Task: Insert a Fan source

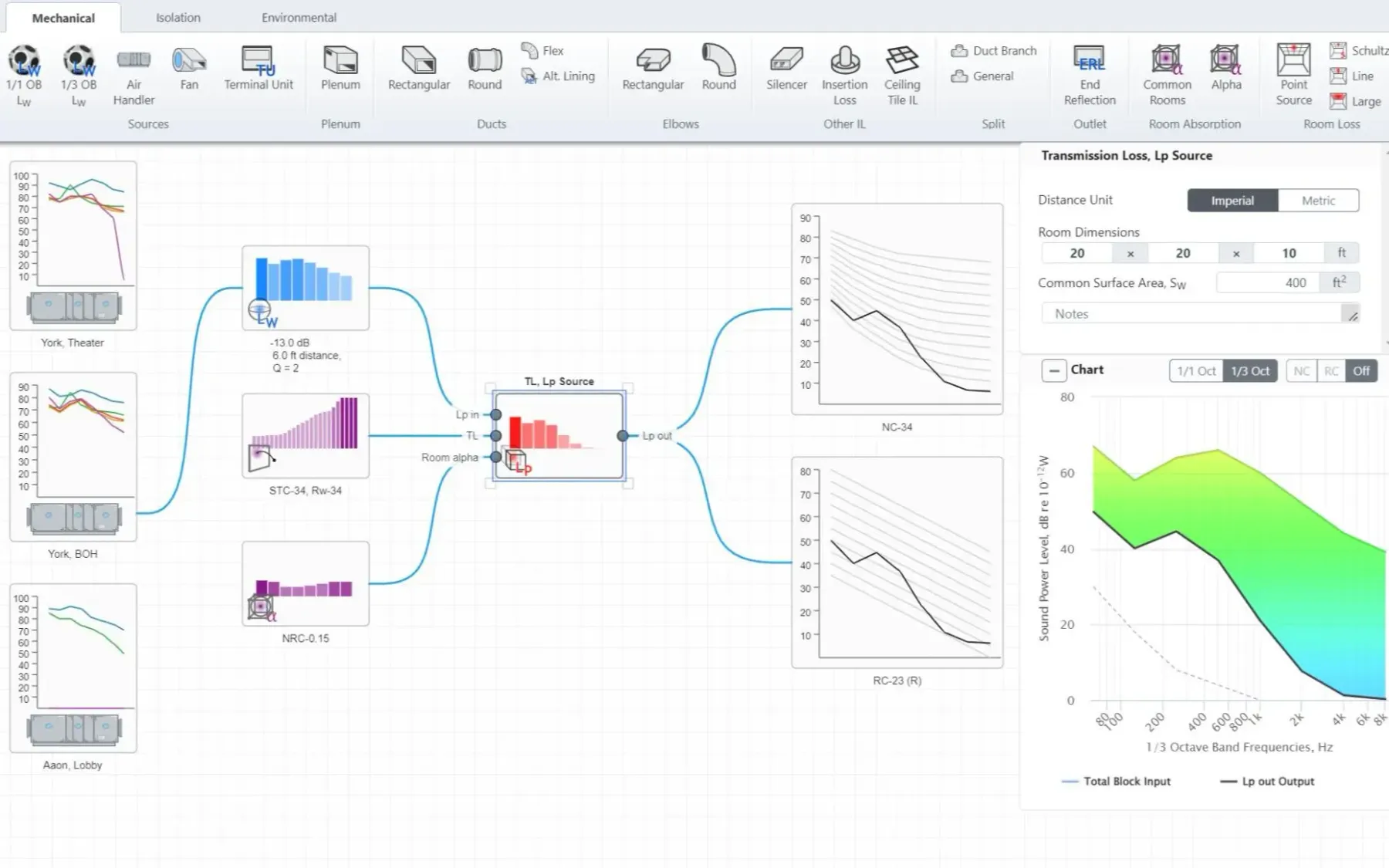Action: click(189, 69)
